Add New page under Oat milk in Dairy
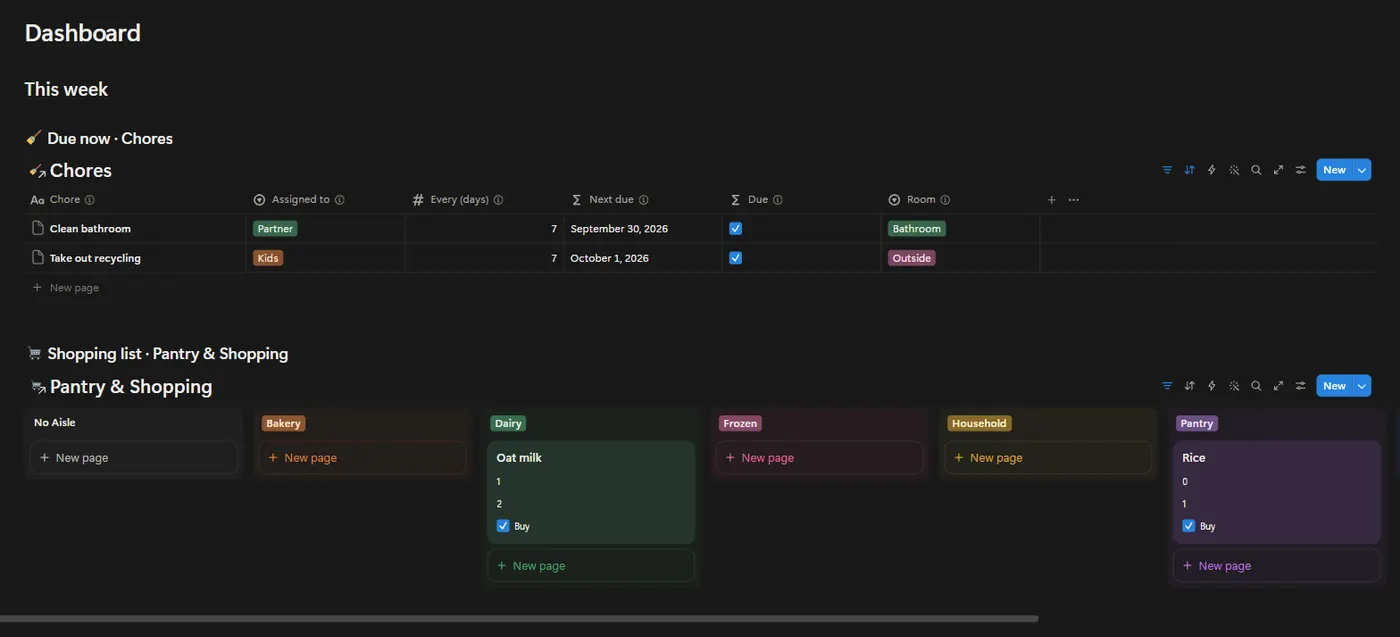Screen dimensions: 1400x637 pyautogui.click(x=591, y=566)
